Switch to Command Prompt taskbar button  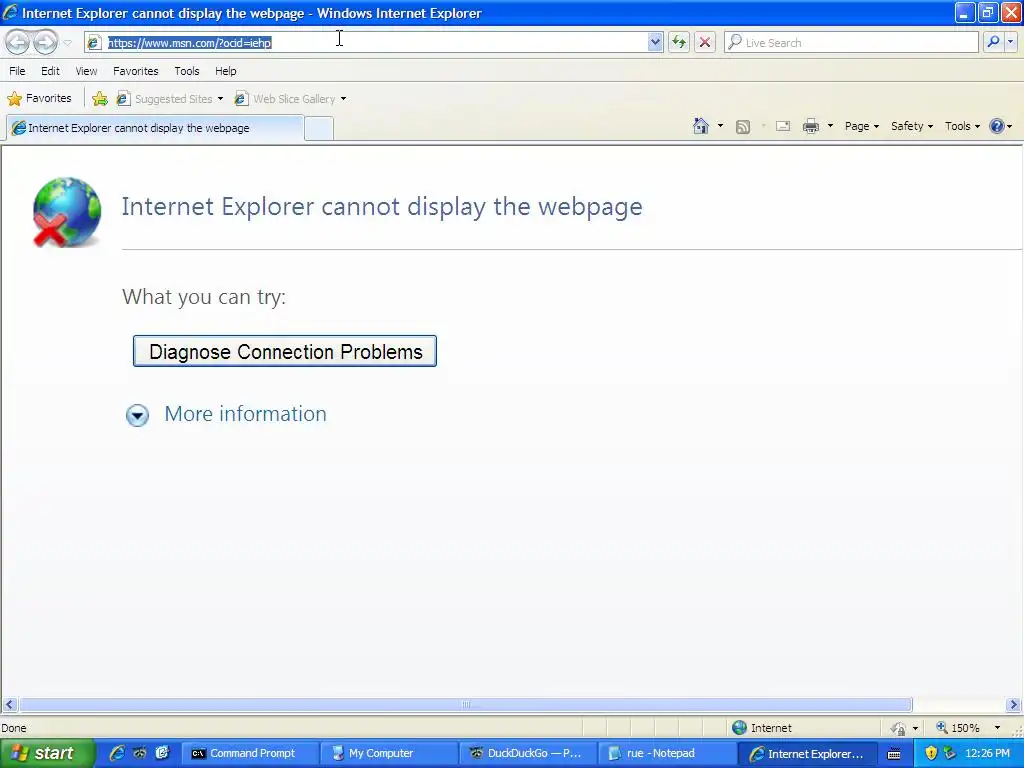pyautogui.click(x=249, y=753)
